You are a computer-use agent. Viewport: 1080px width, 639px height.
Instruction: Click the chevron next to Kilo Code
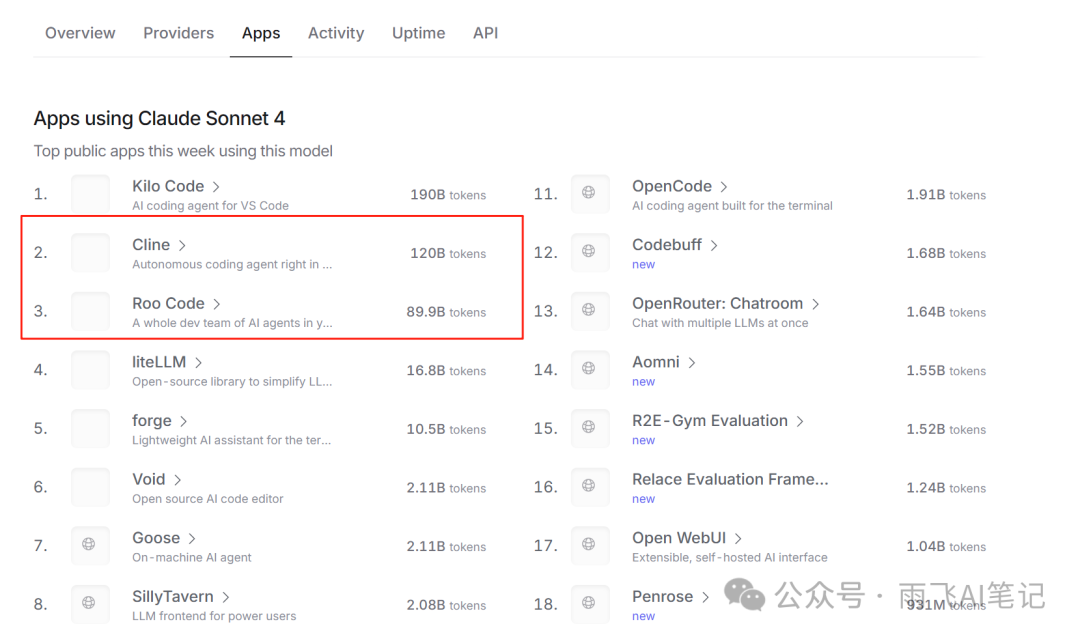216,187
